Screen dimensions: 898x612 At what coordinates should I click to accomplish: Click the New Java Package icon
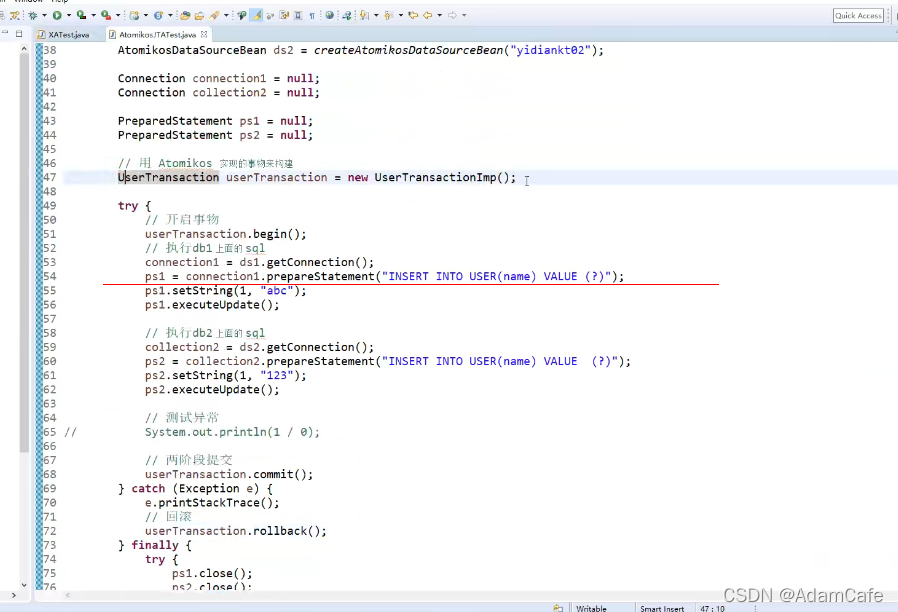pos(134,15)
